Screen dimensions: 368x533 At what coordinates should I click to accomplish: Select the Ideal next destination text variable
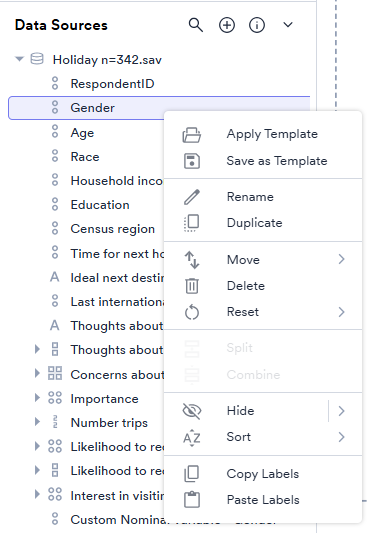click(117, 278)
